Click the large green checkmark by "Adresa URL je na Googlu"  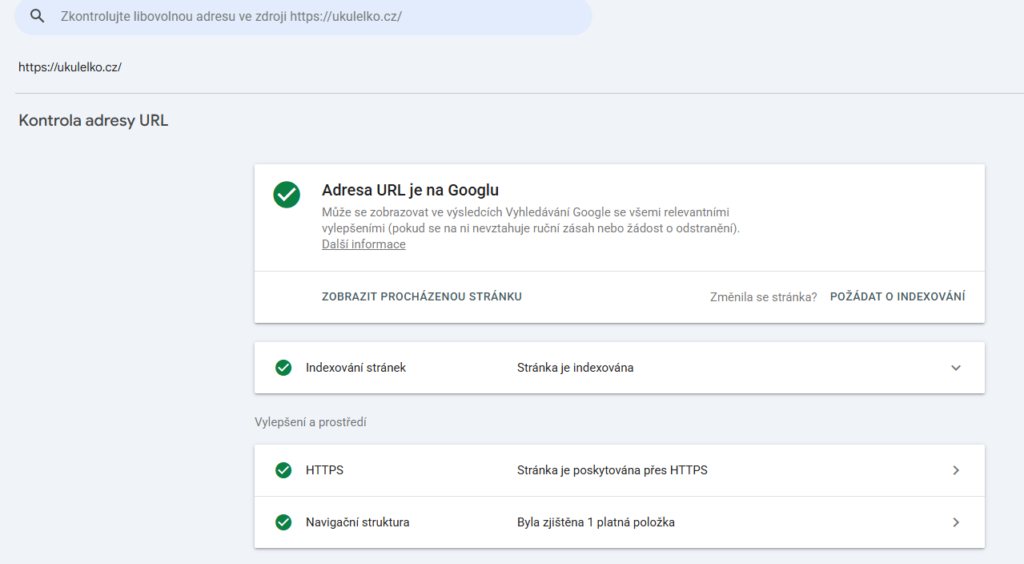[287, 195]
